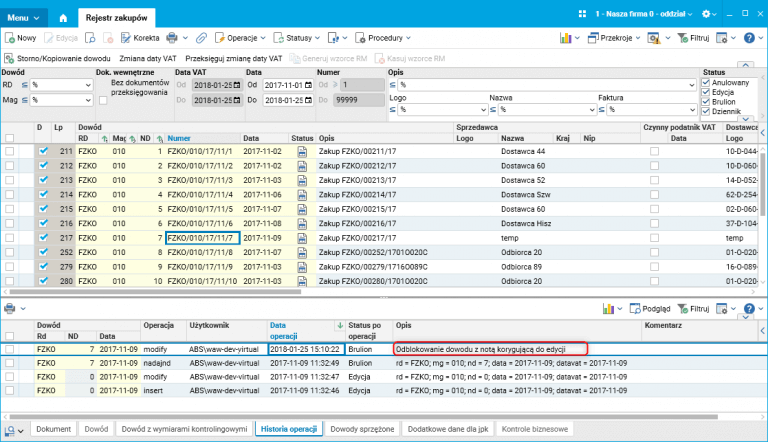Open the Menu dropdown
Image resolution: width=768 pixels, height=442 pixels.
(x=24, y=17)
